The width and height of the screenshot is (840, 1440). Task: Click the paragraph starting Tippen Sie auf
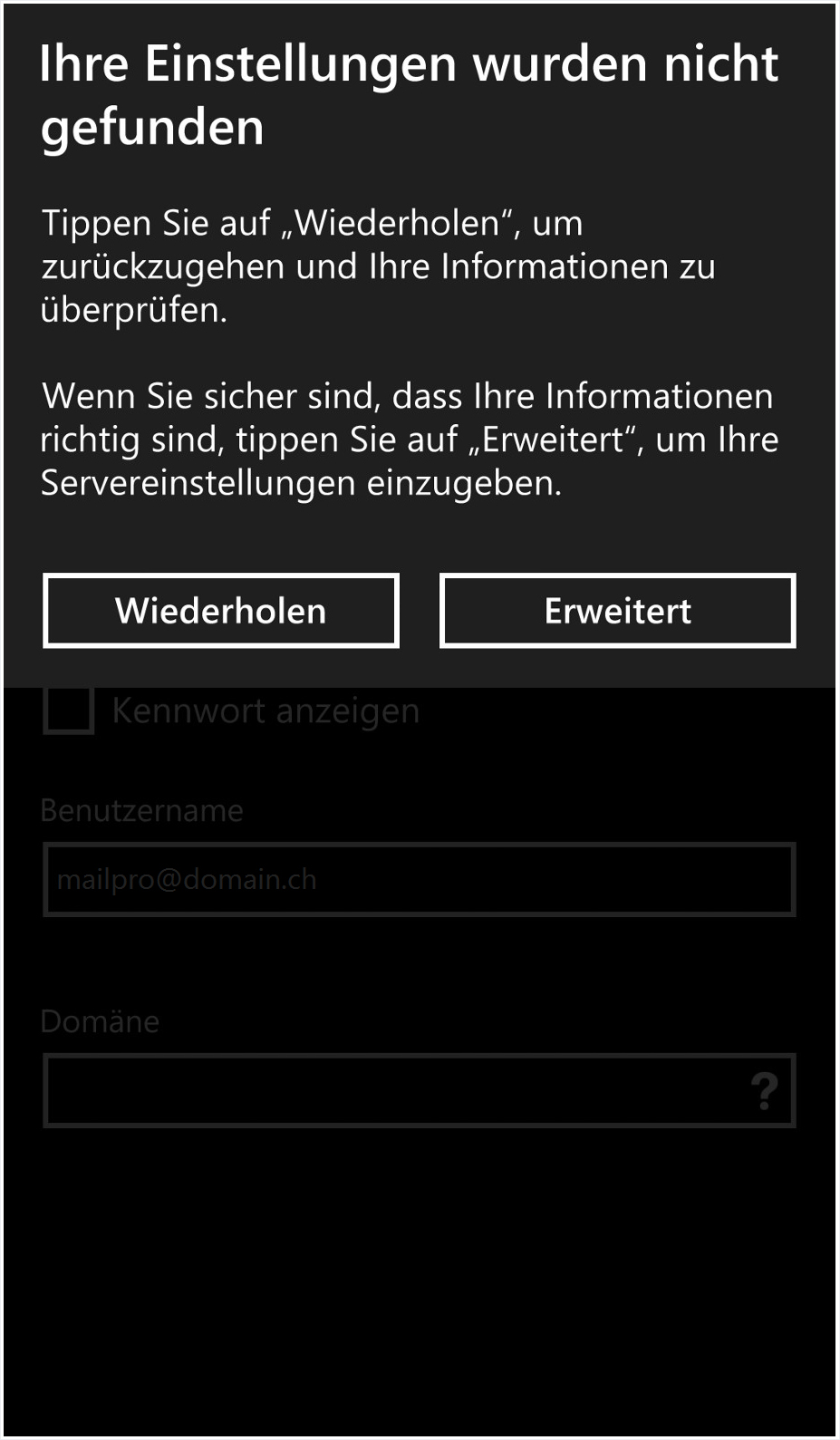click(x=379, y=266)
